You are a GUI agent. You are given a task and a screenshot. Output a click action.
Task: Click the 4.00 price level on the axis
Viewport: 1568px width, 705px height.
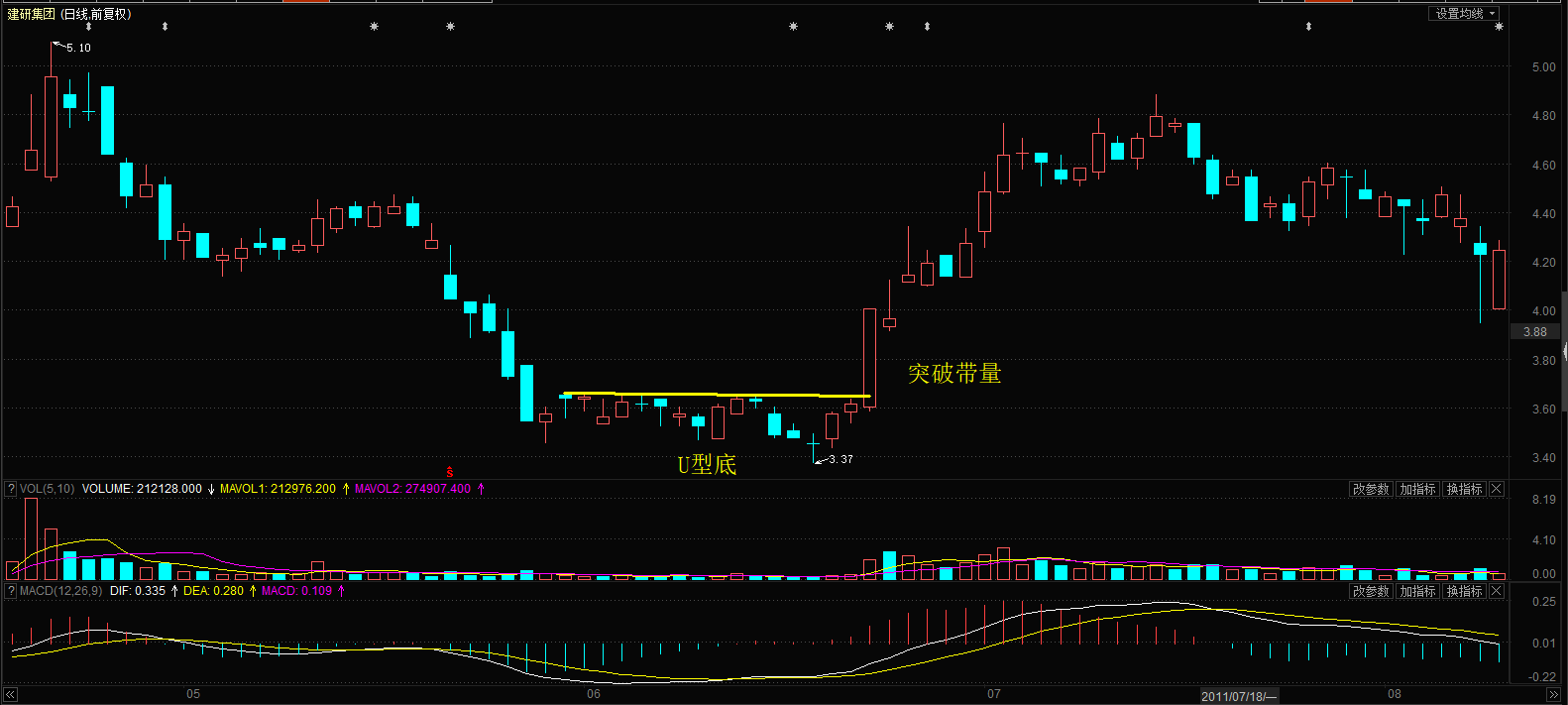(1543, 311)
